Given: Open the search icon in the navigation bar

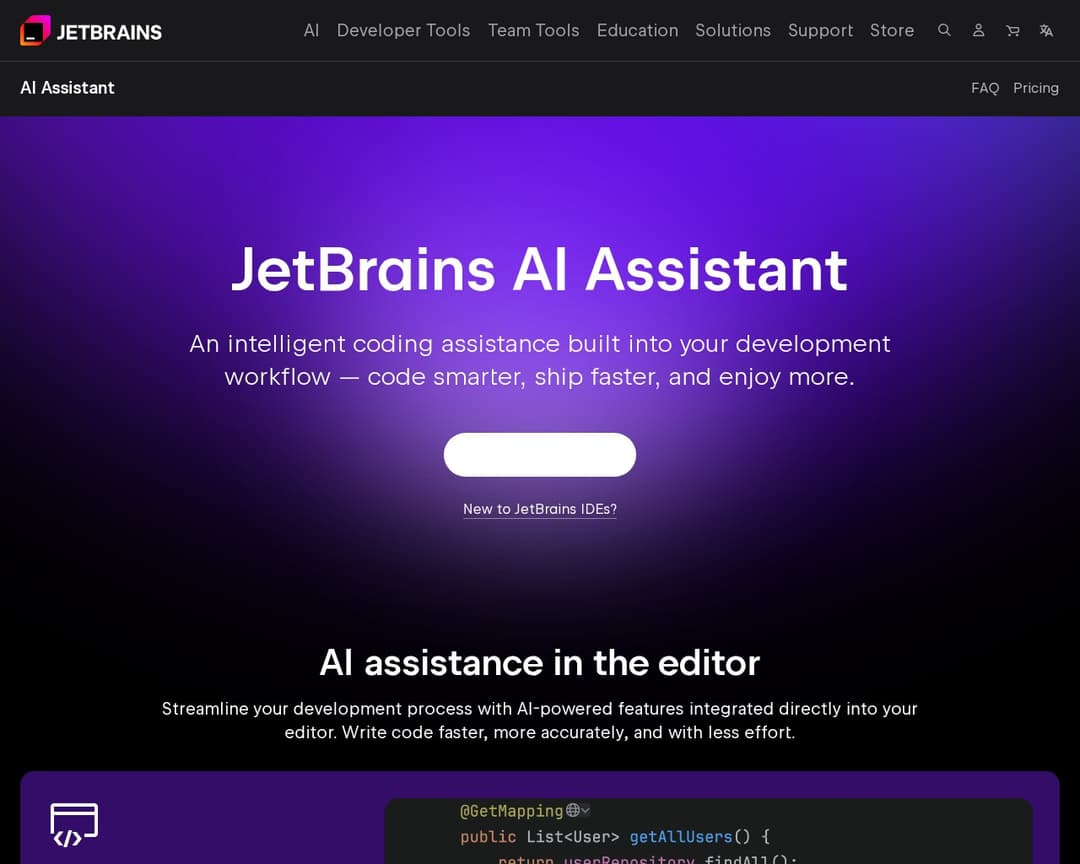Looking at the screenshot, I should 944,30.
